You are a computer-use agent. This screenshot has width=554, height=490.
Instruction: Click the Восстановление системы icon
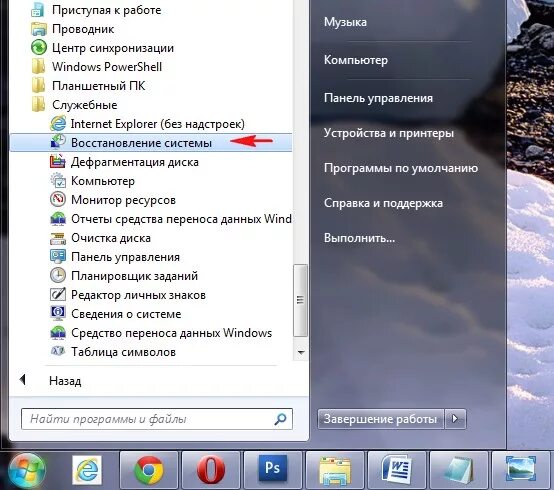[58, 142]
